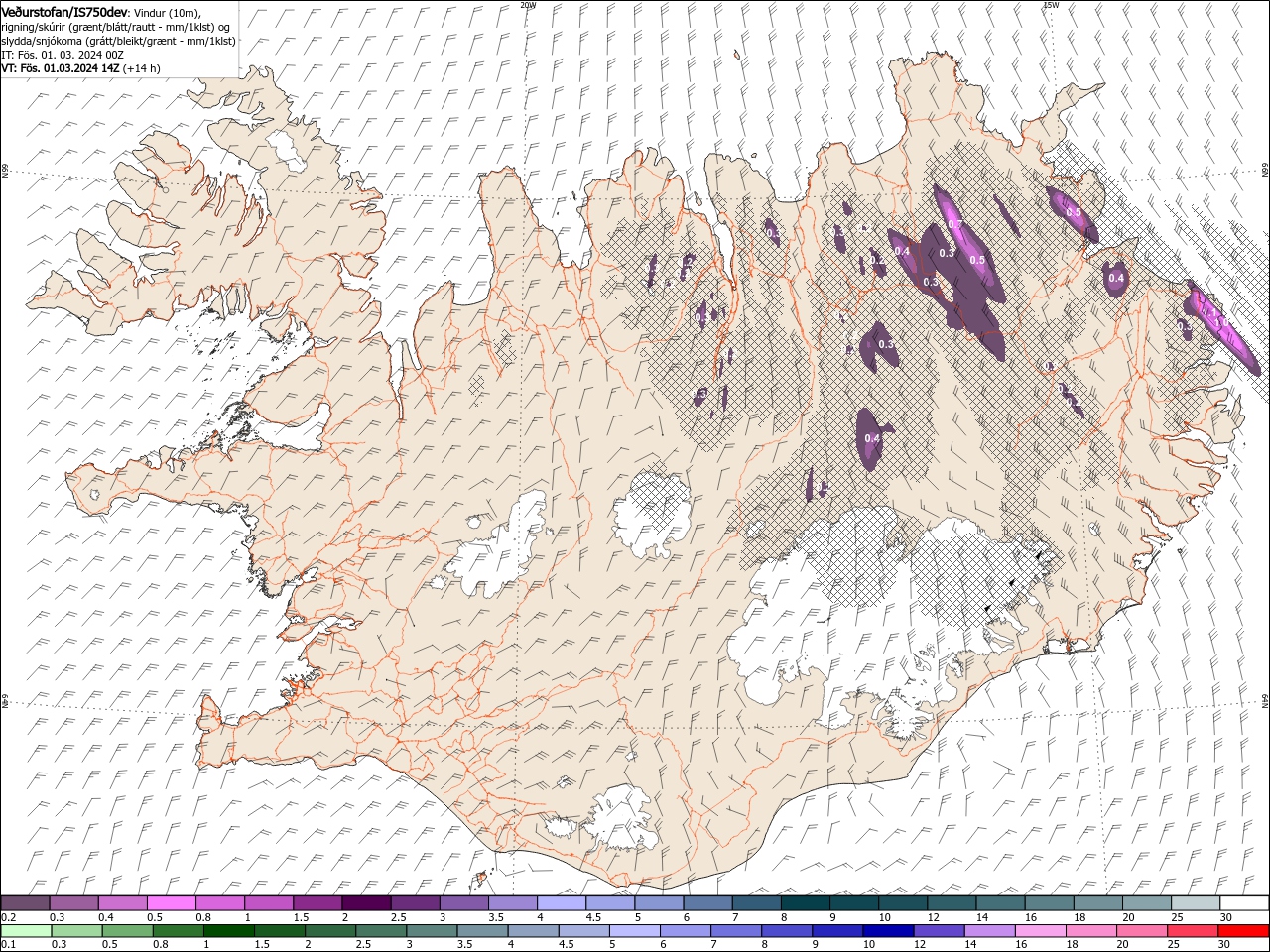This screenshot has height=952, width=1270.
Task: Click the 15W longitude label at top
Action: click(1051, 5)
